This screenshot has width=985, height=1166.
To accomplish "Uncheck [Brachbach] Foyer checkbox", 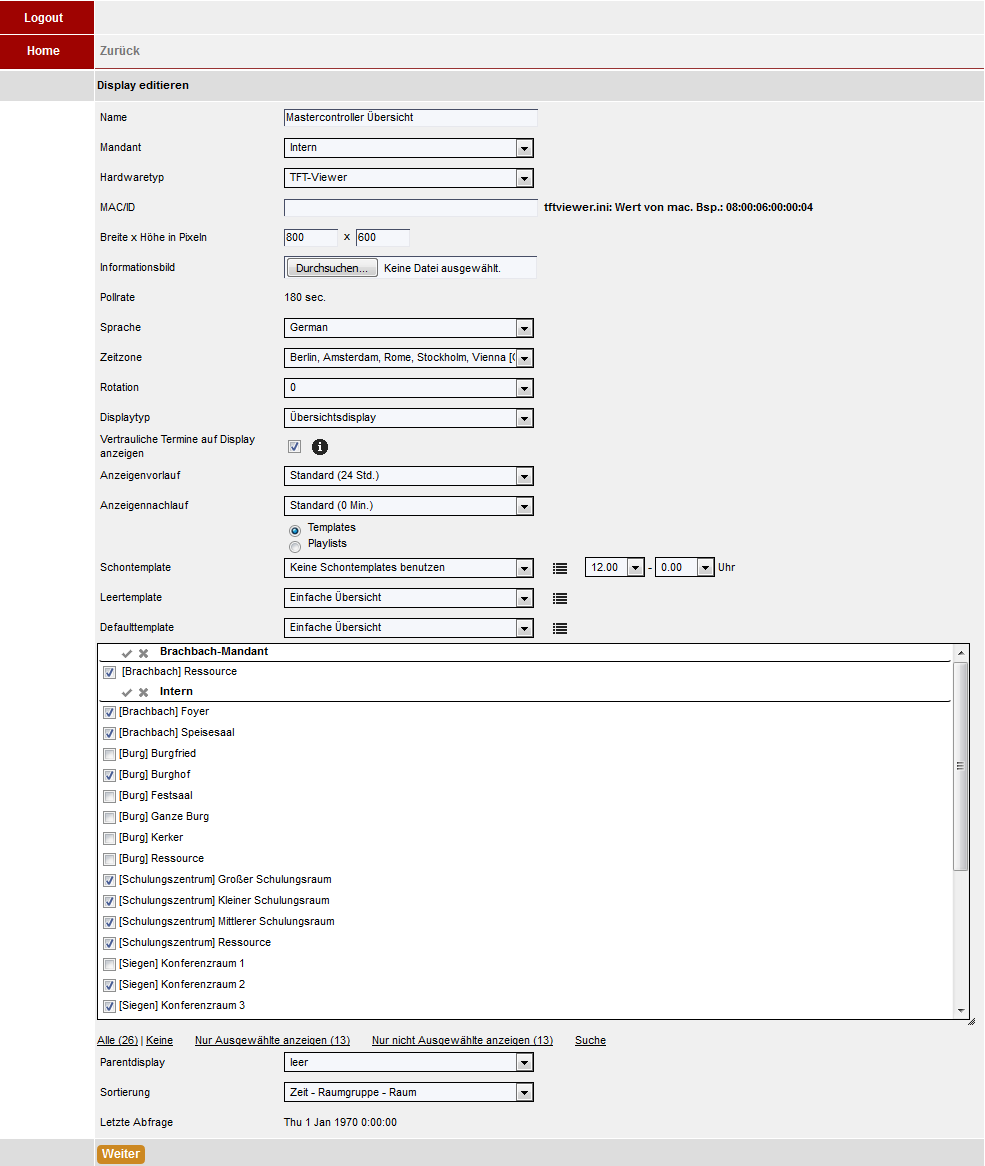I will [x=109, y=712].
